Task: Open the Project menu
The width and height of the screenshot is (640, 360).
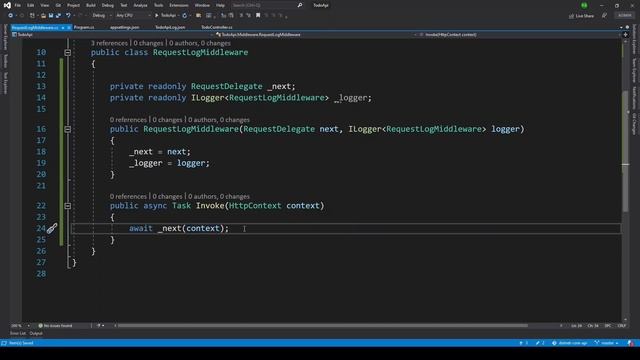Action: click(73, 5)
